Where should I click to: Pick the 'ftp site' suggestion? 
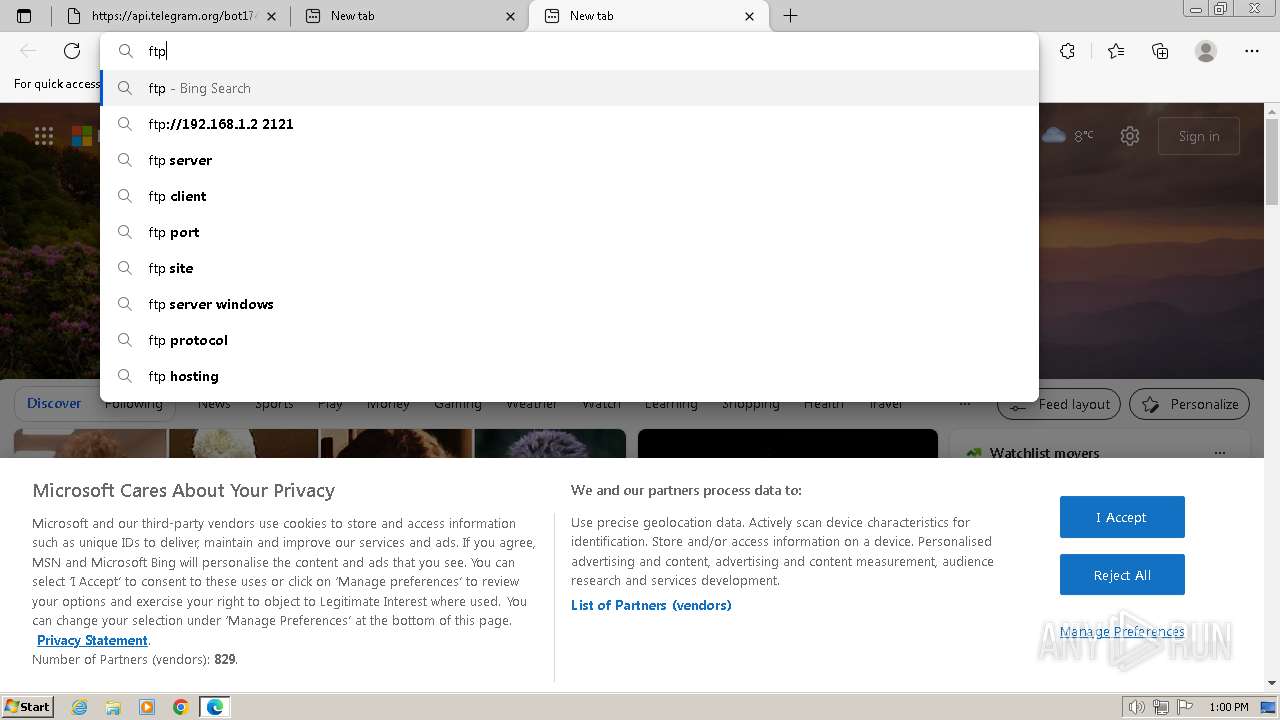coord(570,268)
